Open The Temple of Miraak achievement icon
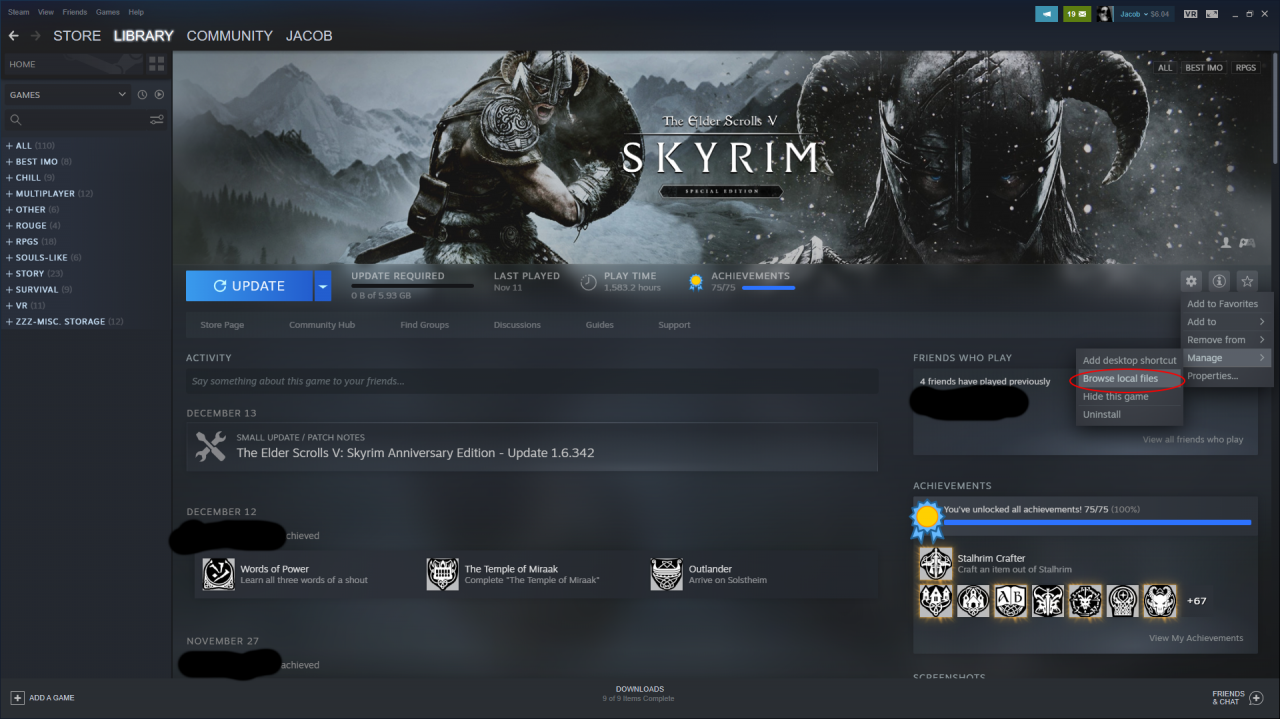Image resolution: width=1280 pixels, height=719 pixels. (x=442, y=574)
